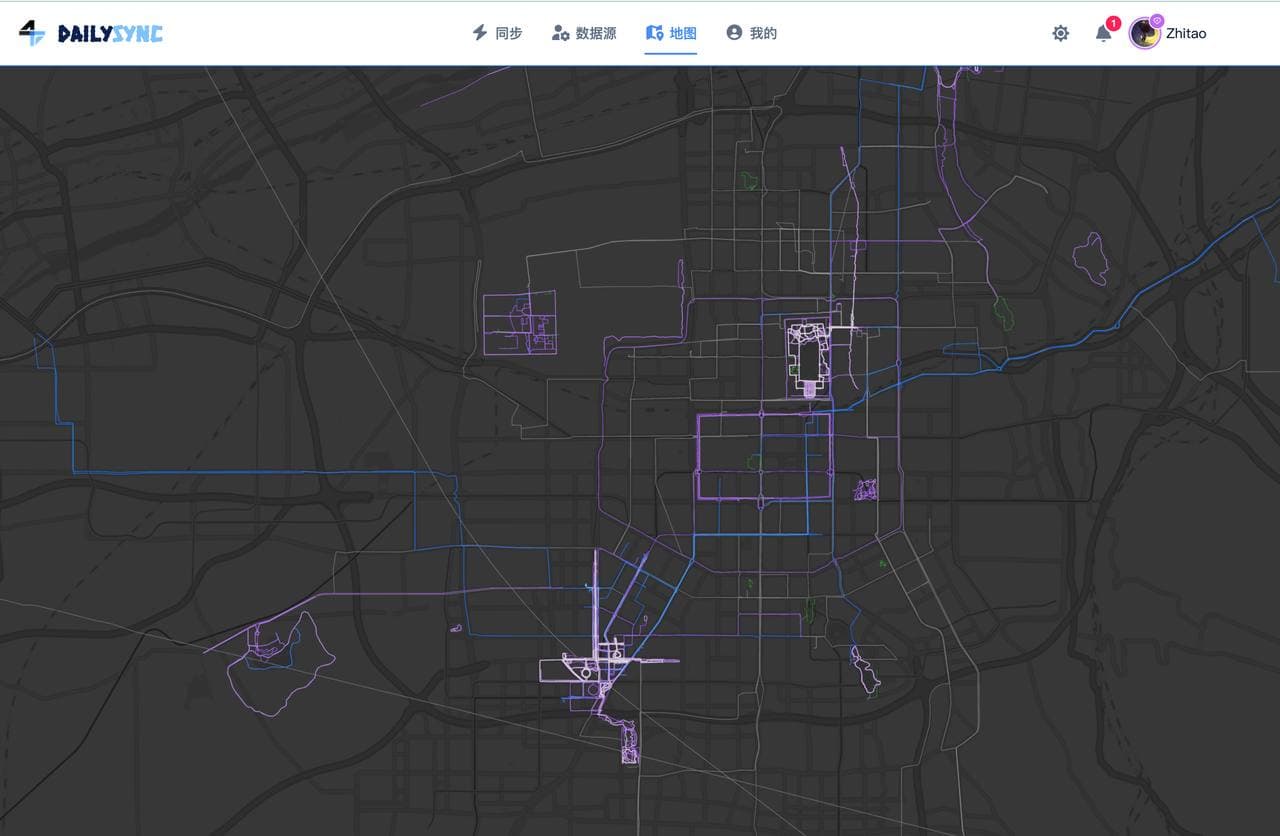The width and height of the screenshot is (1280, 836).
Task: Click the user avatar picture
Action: [1144, 33]
